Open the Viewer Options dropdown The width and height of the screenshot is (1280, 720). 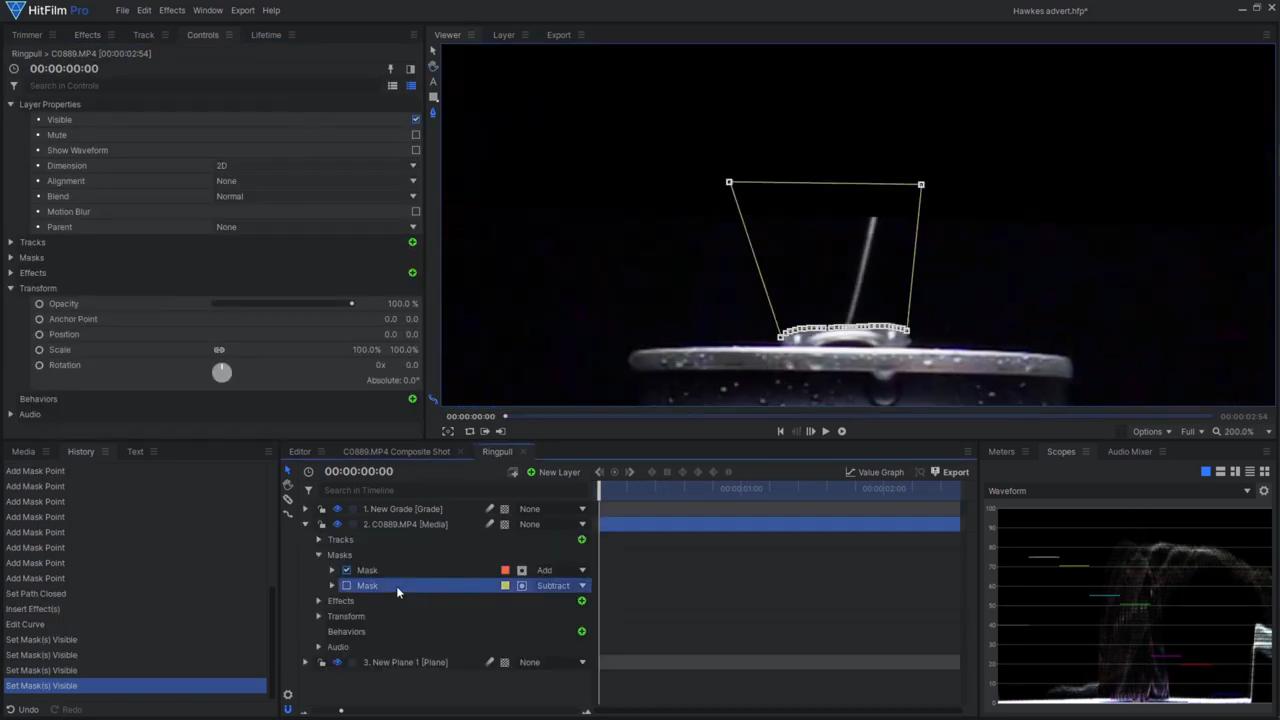click(1152, 432)
